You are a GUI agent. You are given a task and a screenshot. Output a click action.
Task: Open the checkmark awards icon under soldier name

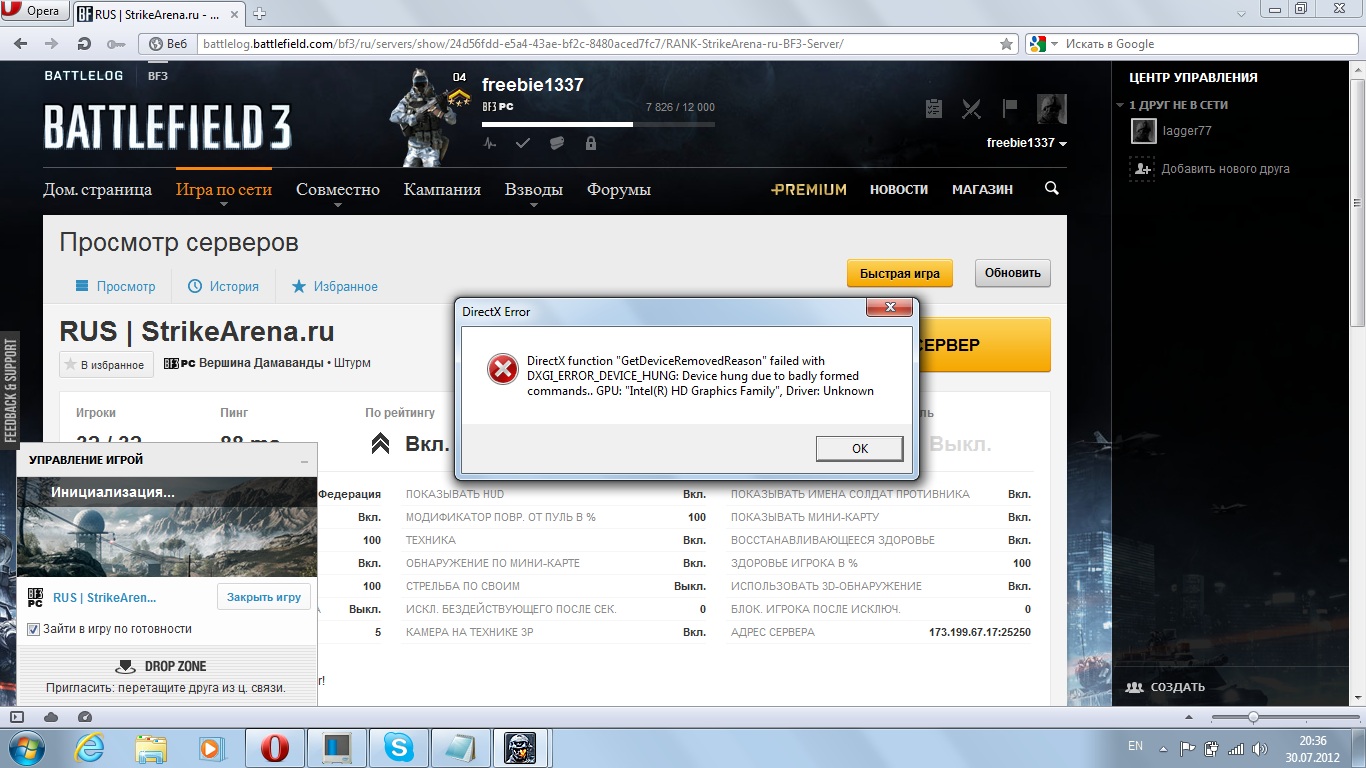tap(522, 143)
